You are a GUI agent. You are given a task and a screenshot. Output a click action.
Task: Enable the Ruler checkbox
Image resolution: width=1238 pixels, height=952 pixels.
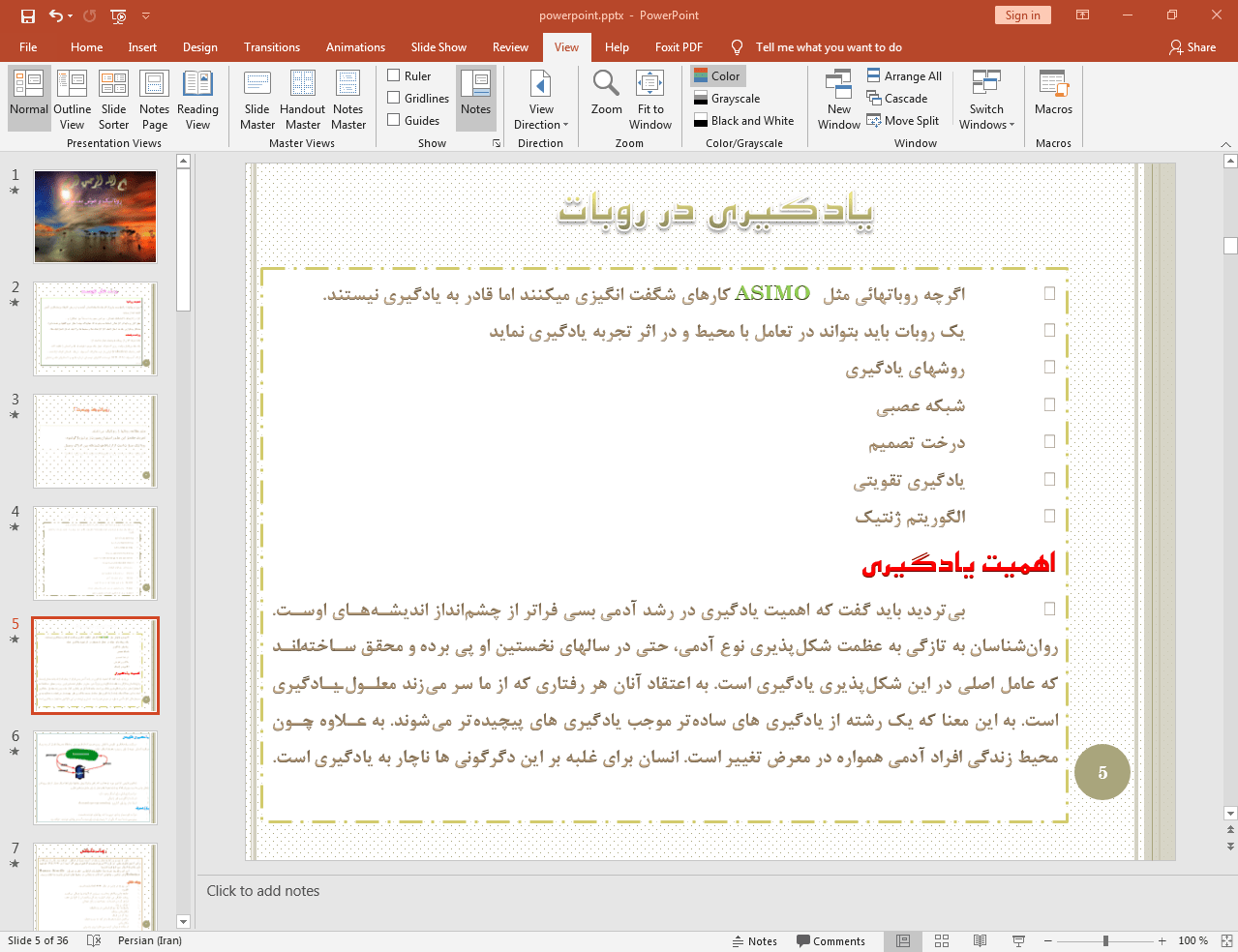click(x=394, y=75)
